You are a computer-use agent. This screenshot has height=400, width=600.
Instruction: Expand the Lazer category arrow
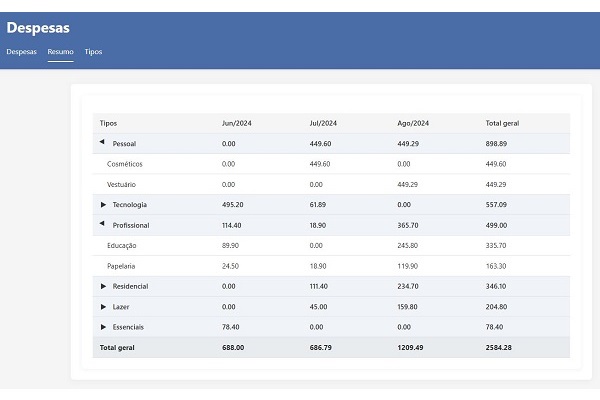coord(103,307)
